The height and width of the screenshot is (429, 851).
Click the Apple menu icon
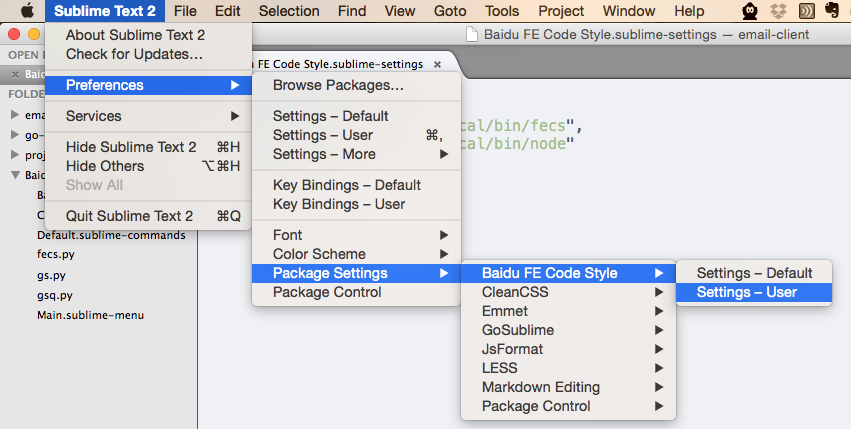point(26,11)
